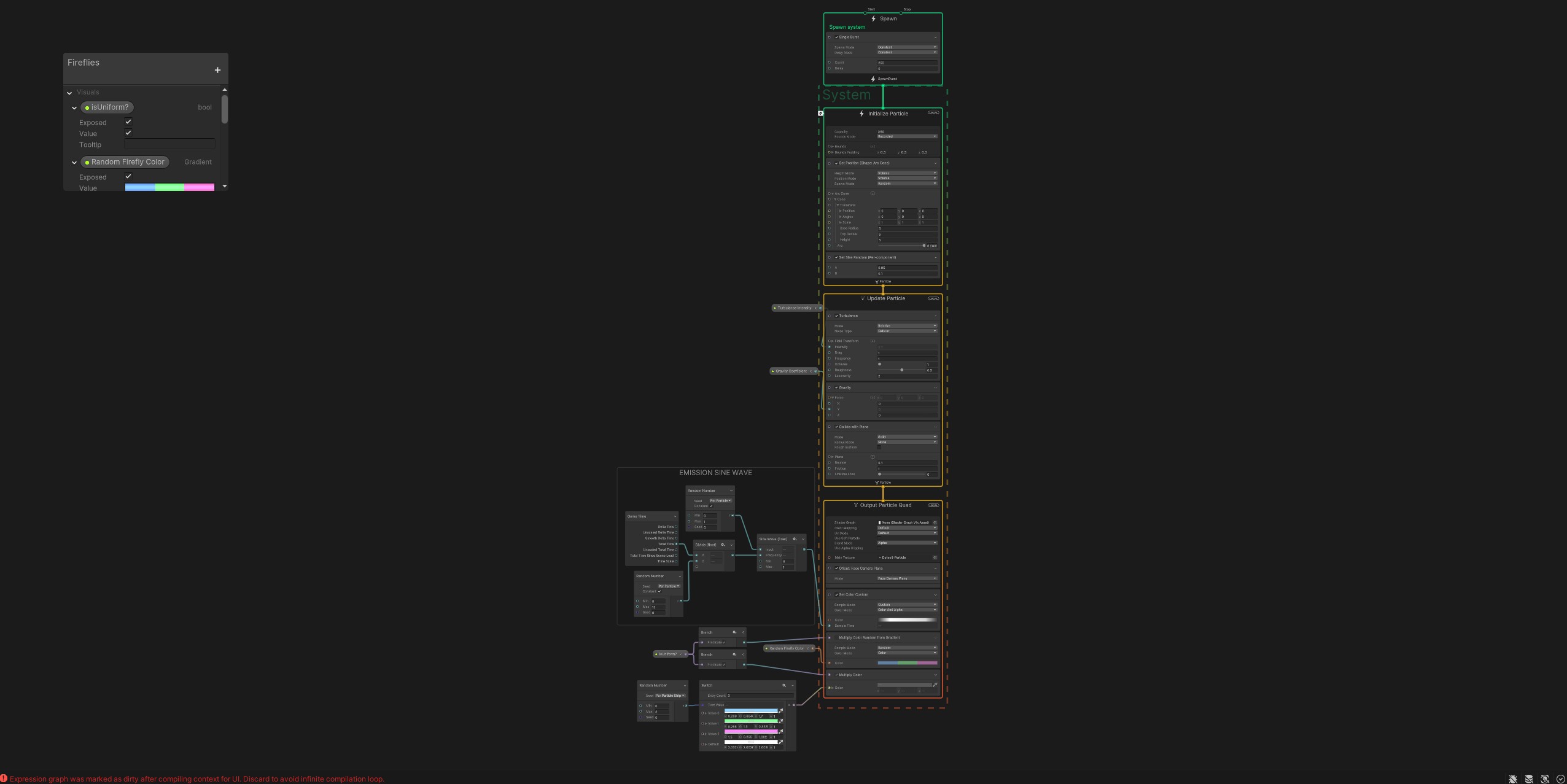Click the red error icon in status bar
Viewport: 1567px width, 784px height.
4,778
